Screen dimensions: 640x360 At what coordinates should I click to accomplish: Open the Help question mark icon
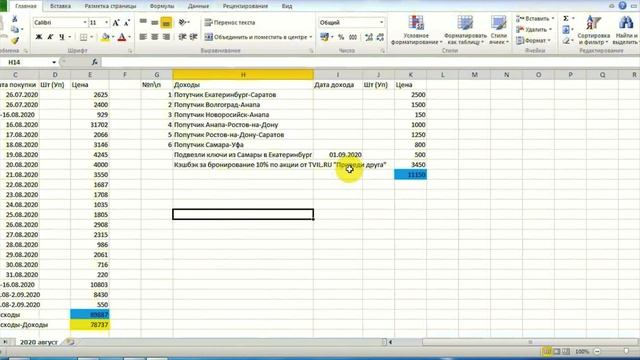point(622,6)
